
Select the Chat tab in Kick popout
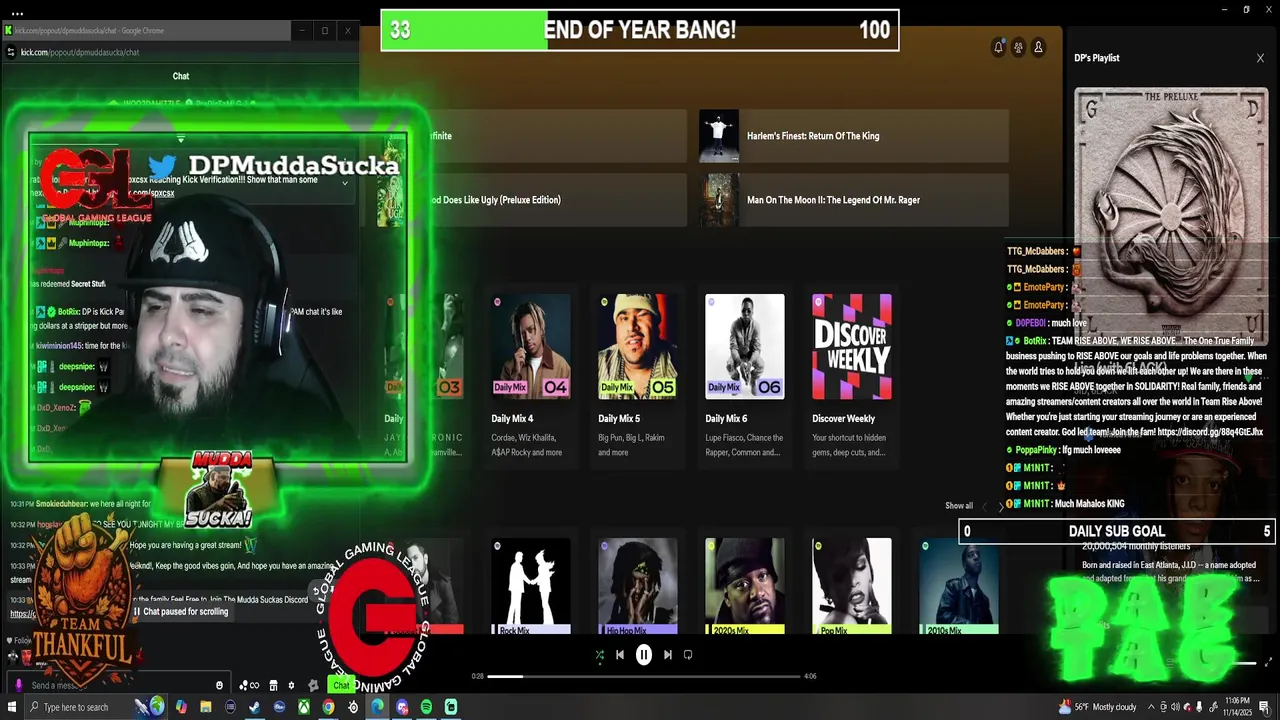coord(181,76)
